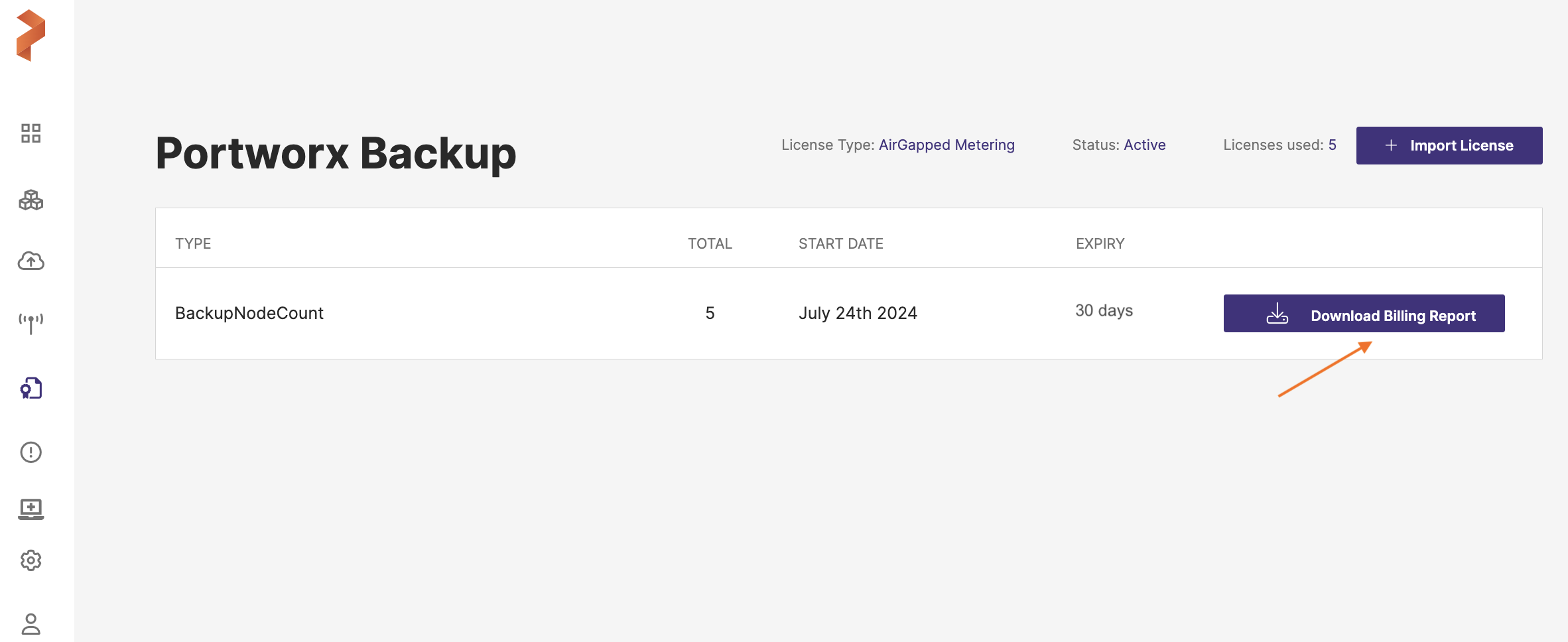Select the license certificate icon in sidebar
Image resolution: width=1568 pixels, height=642 pixels.
click(31, 388)
